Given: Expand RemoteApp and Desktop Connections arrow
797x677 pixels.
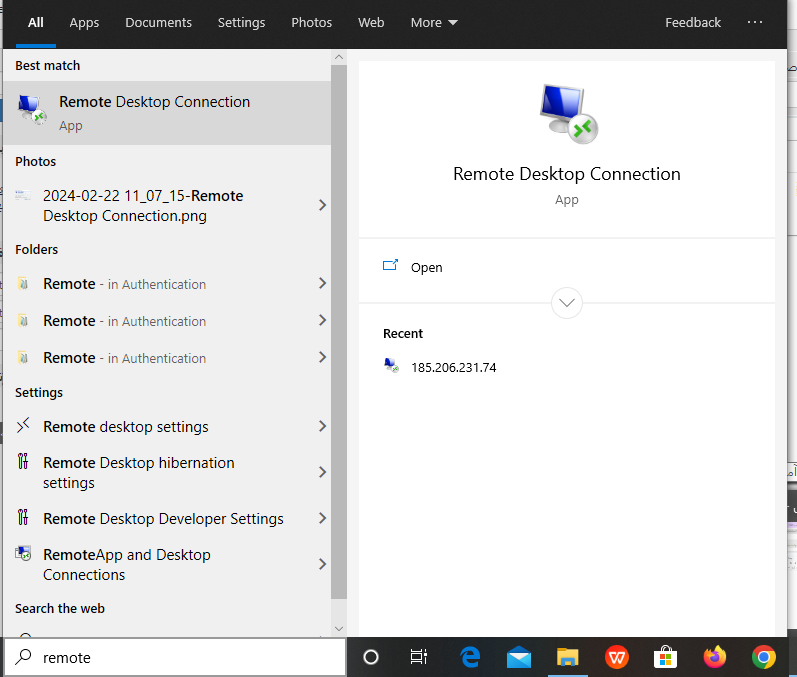Looking at the screenshot, I should pyautogui.click(x=322, y=564).
